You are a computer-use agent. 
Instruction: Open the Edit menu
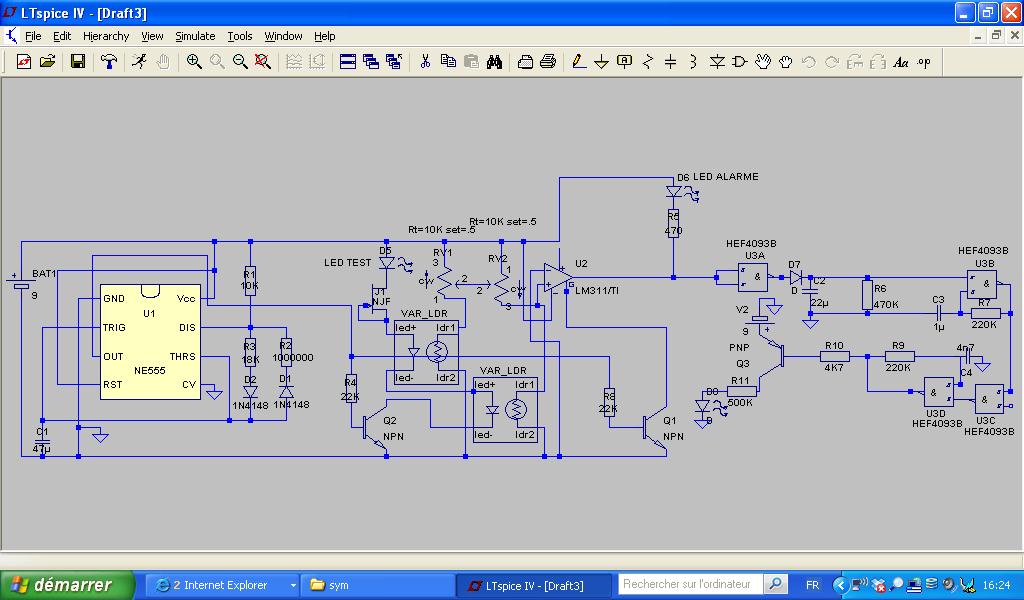(x=62, y=36)
